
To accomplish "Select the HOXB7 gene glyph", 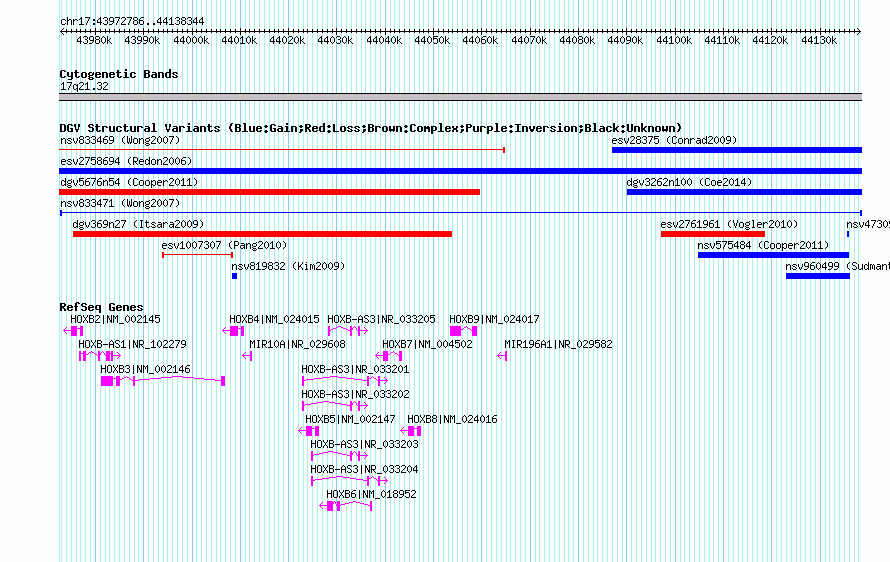I will click(389, 356).
